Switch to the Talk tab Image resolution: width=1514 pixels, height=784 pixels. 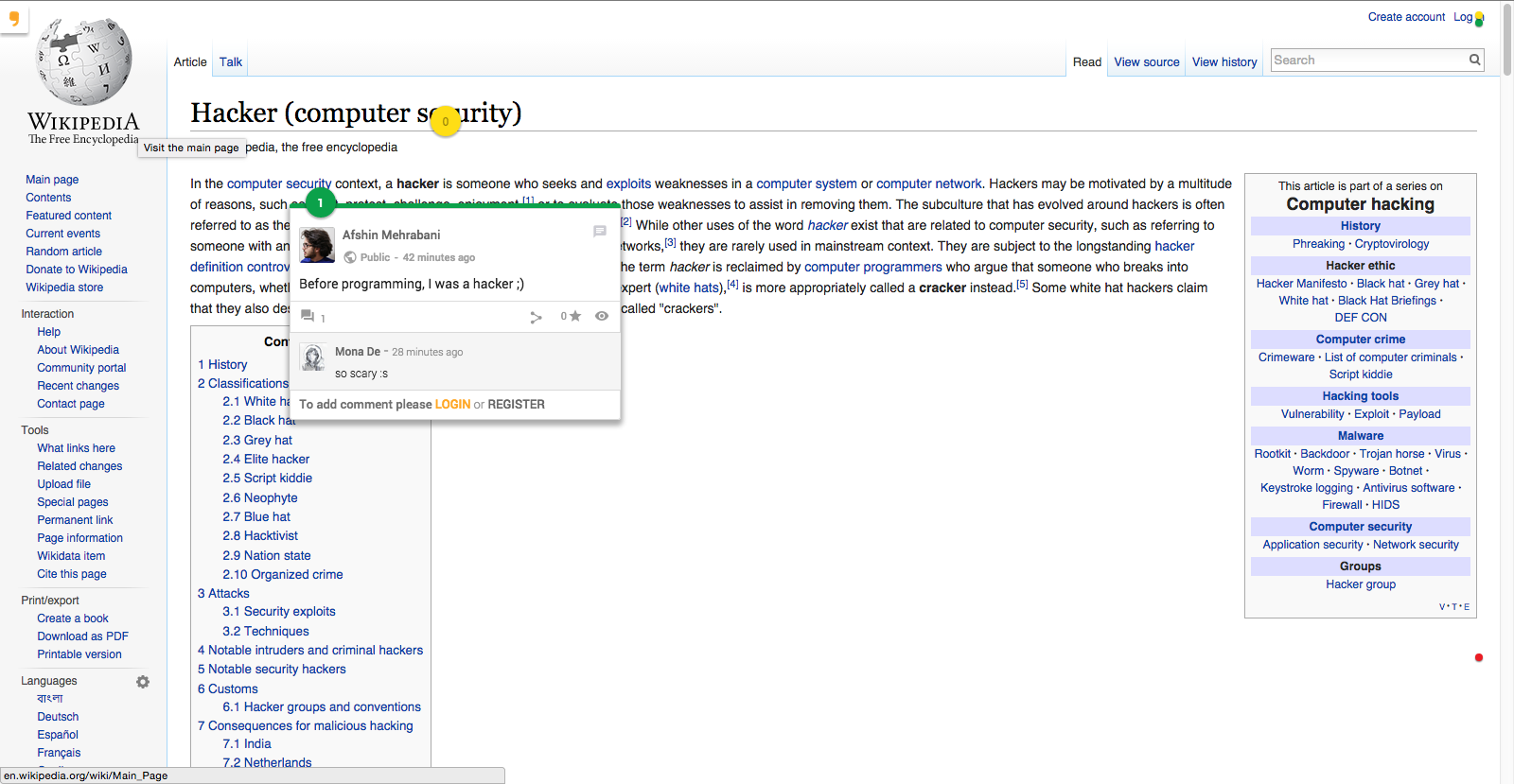click(231, 62)
